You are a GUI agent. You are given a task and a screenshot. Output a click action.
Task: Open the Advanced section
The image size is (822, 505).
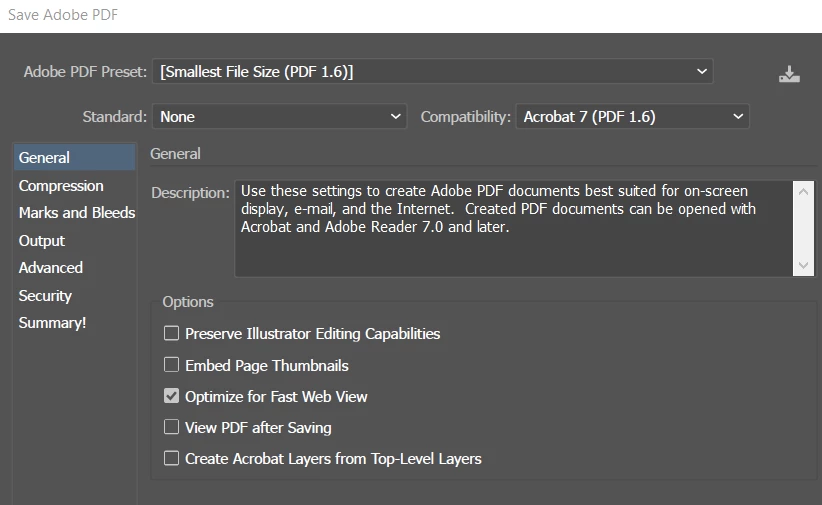(74, 268)
